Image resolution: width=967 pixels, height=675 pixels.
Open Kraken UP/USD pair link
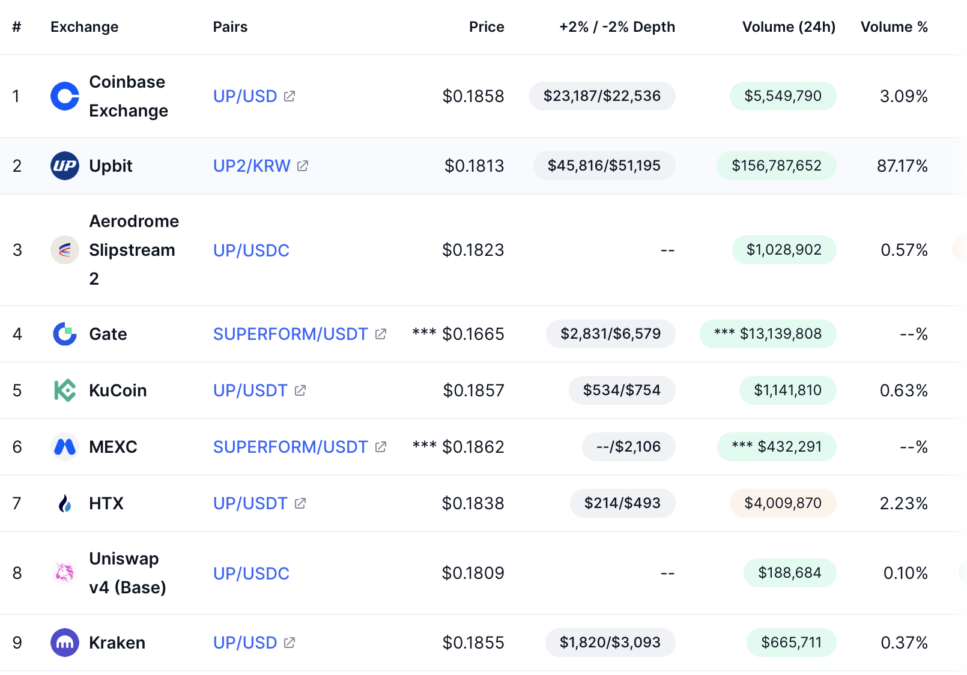tap(245, 642)
